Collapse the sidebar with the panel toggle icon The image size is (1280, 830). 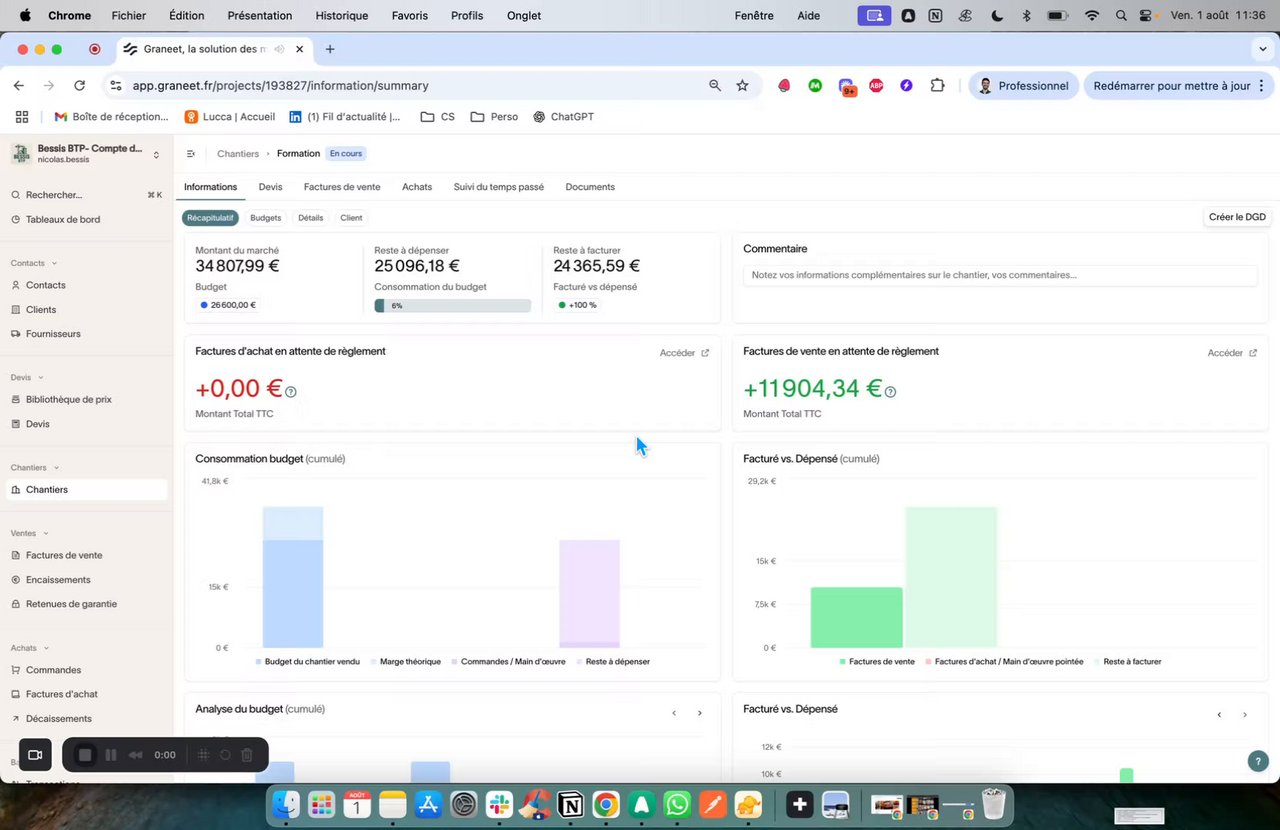click(x=191, y=154)
